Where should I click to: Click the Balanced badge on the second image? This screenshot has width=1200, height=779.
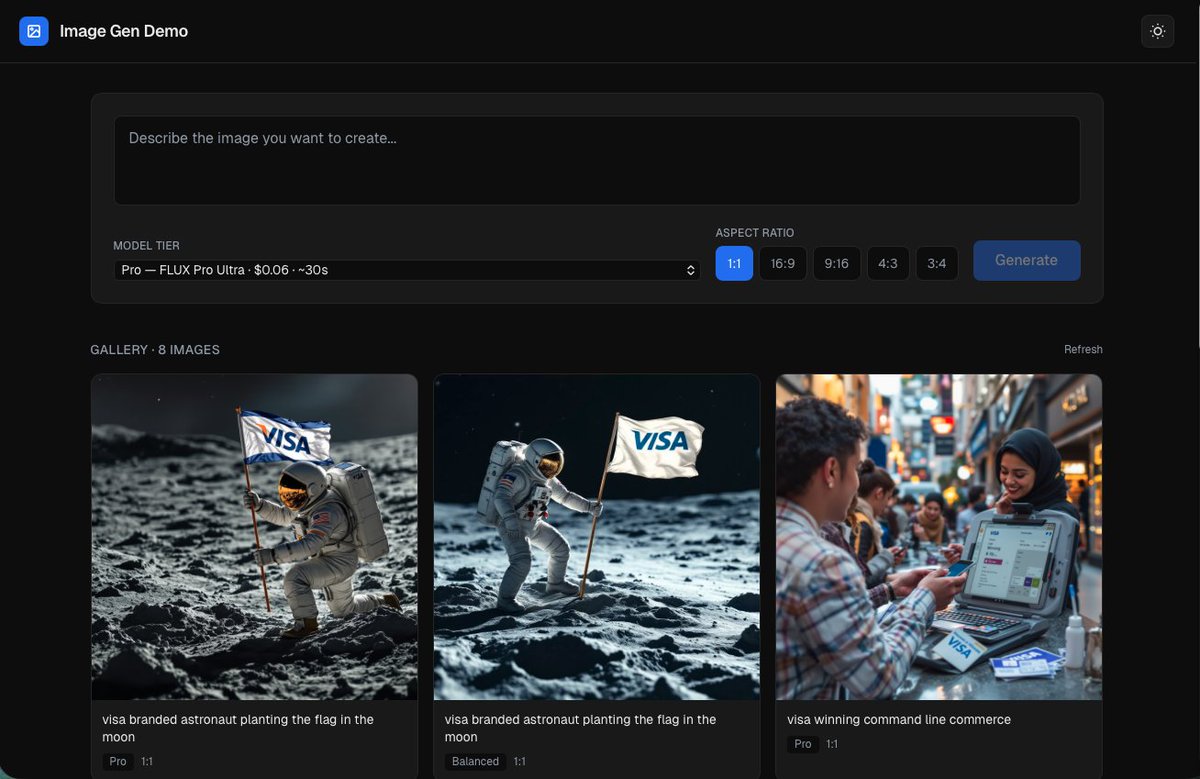[474, 761]
